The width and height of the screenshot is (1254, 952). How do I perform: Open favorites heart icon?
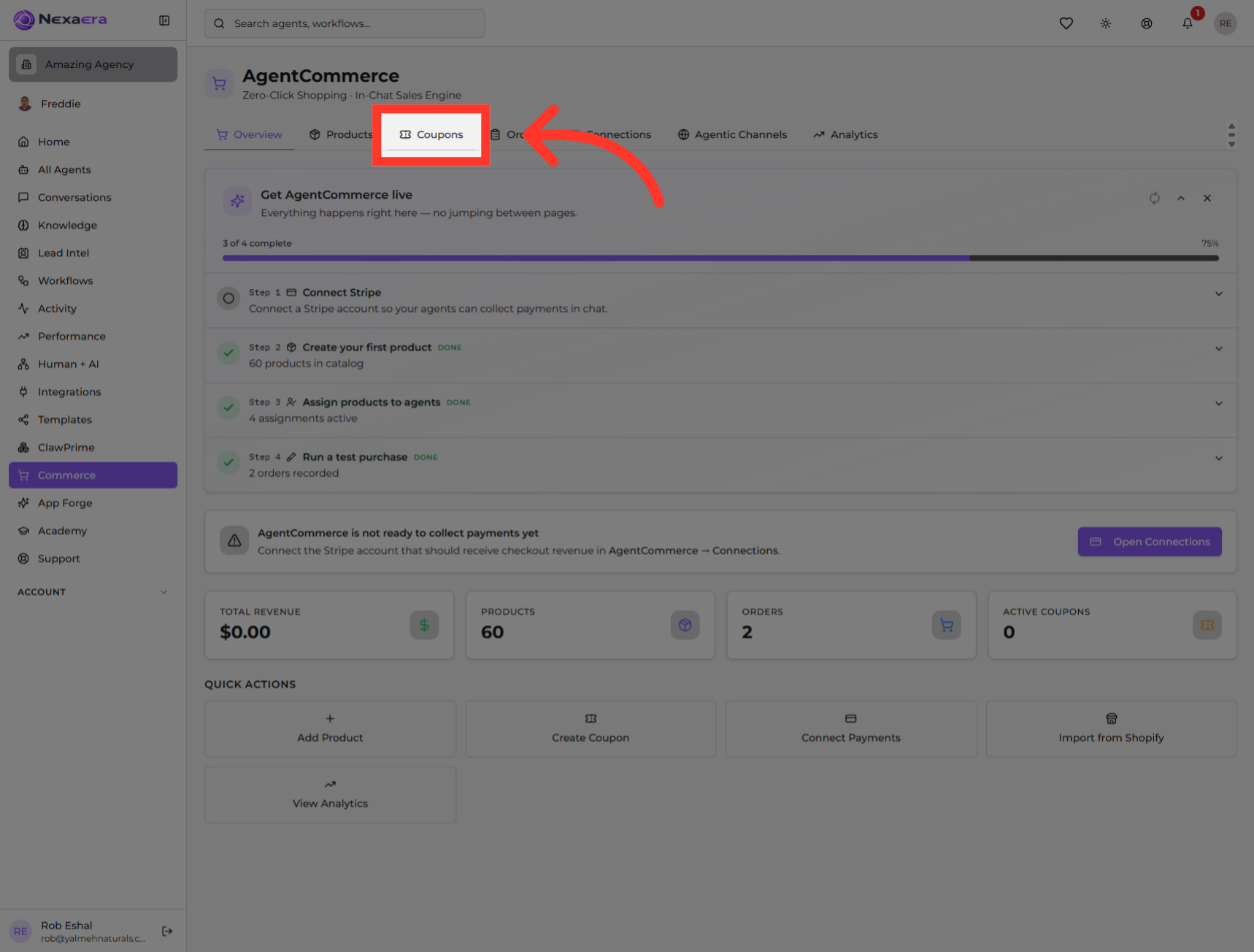pyautogui.click(x=1066, y=23)
